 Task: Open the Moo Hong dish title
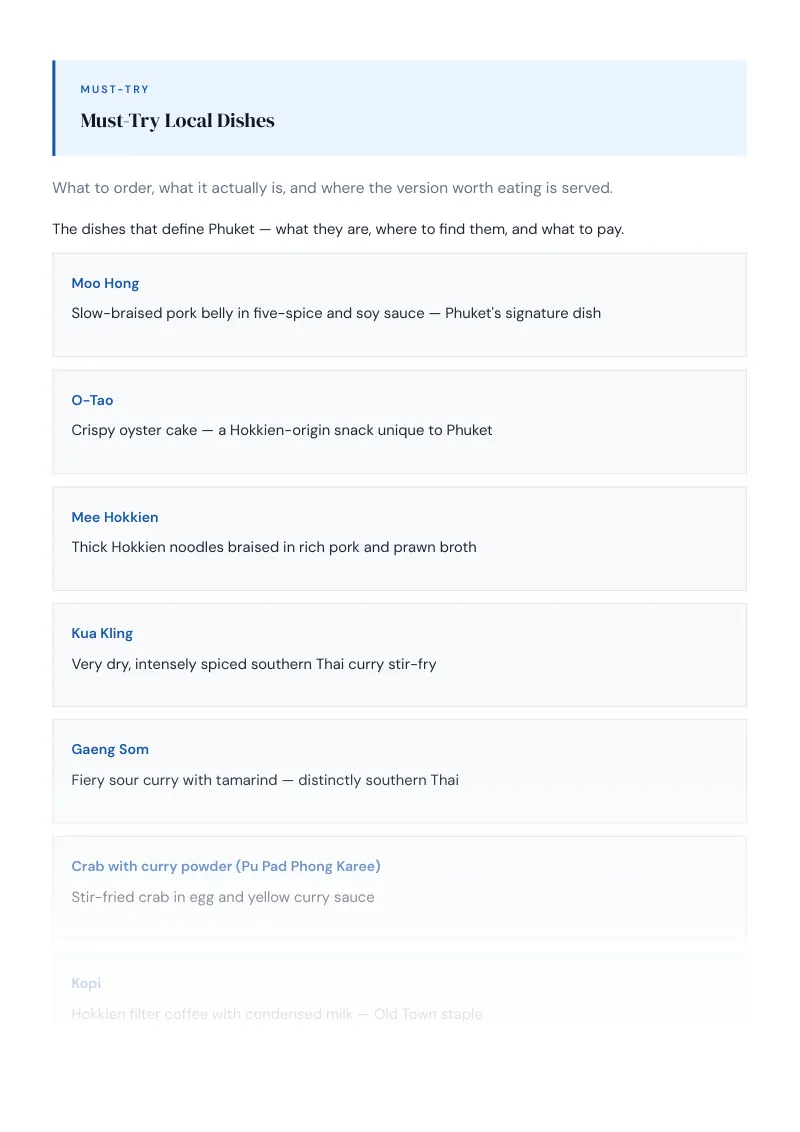105,283
